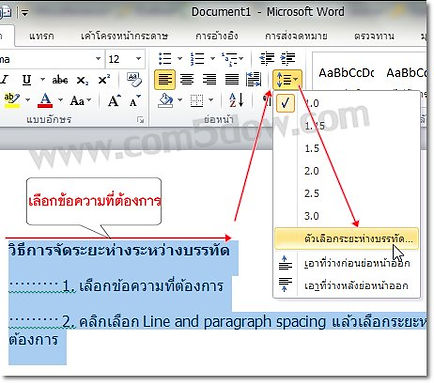
Task: Open Font dialog launcher in แบบอักษร group
Action: point(141,119)
